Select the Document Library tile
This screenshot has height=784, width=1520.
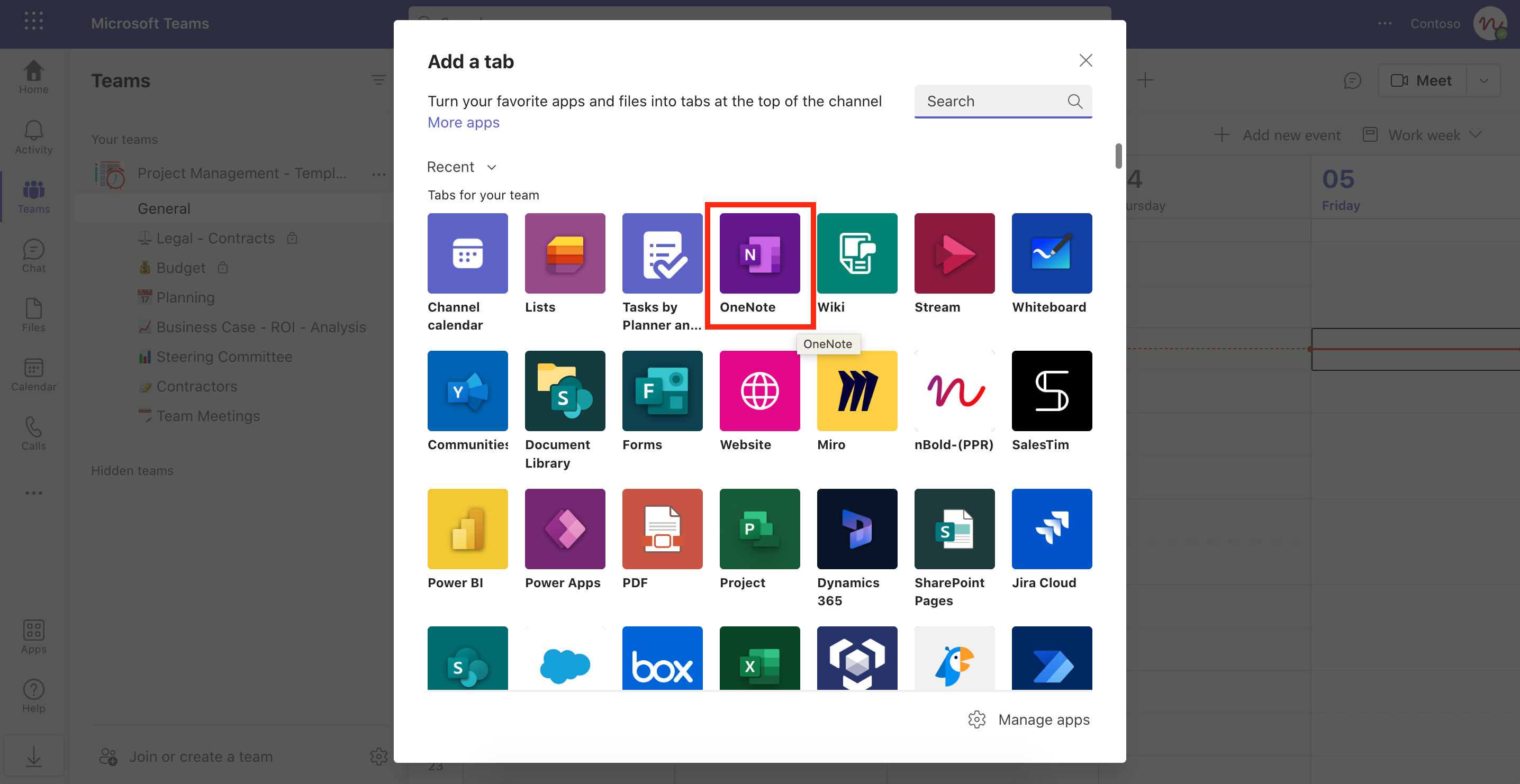565,391
